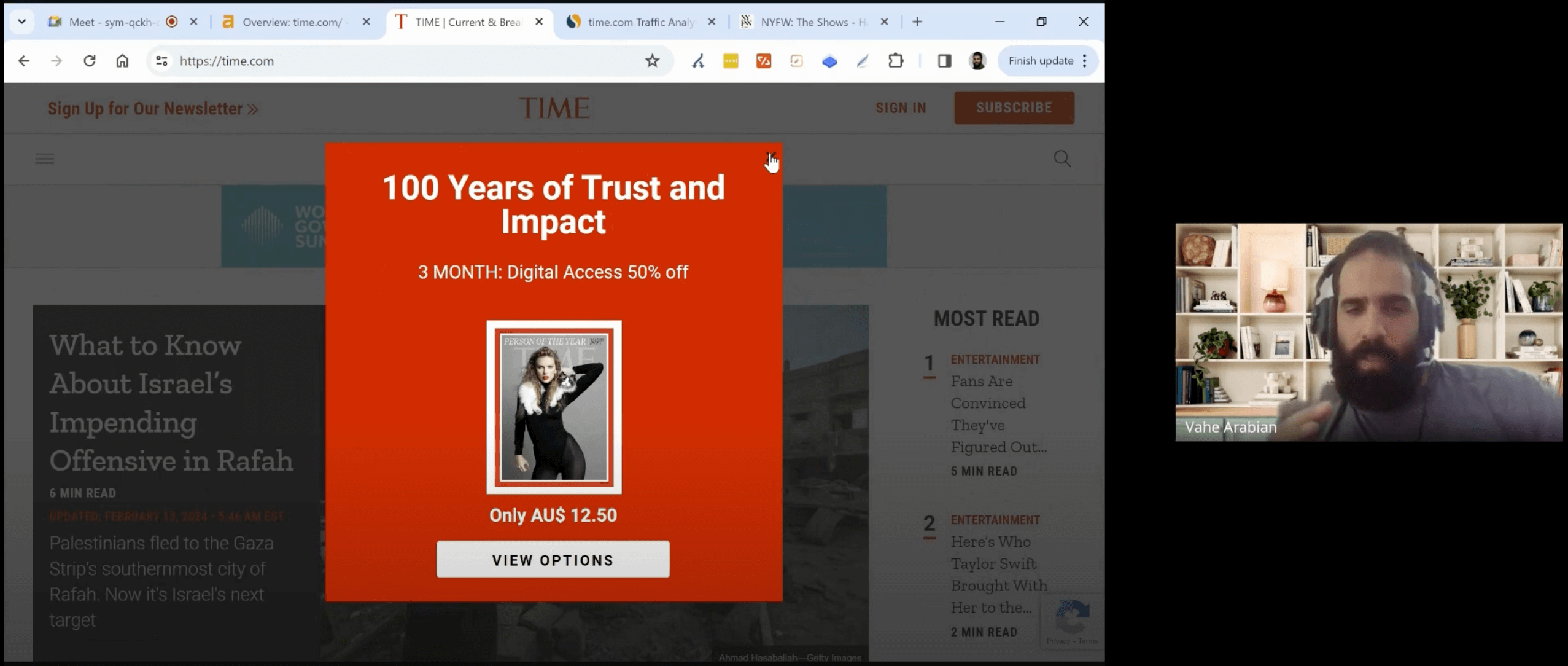Open the Chrome side panel icon
1568x666 pixels.
point(944,61)
